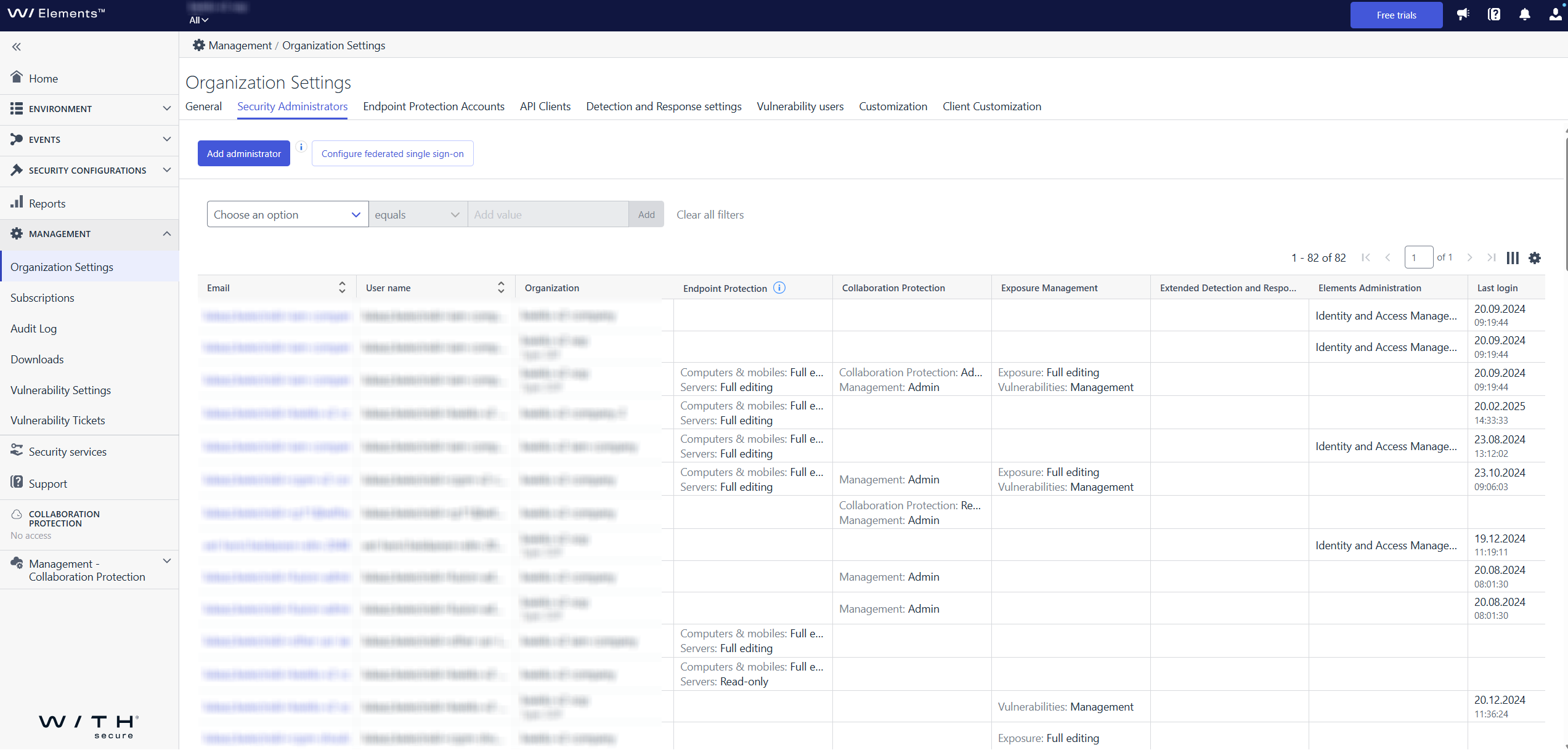Expand Management - Collaboration Protection section
The height and width of the screenshot is (750, 1568).
pos(89,570)
